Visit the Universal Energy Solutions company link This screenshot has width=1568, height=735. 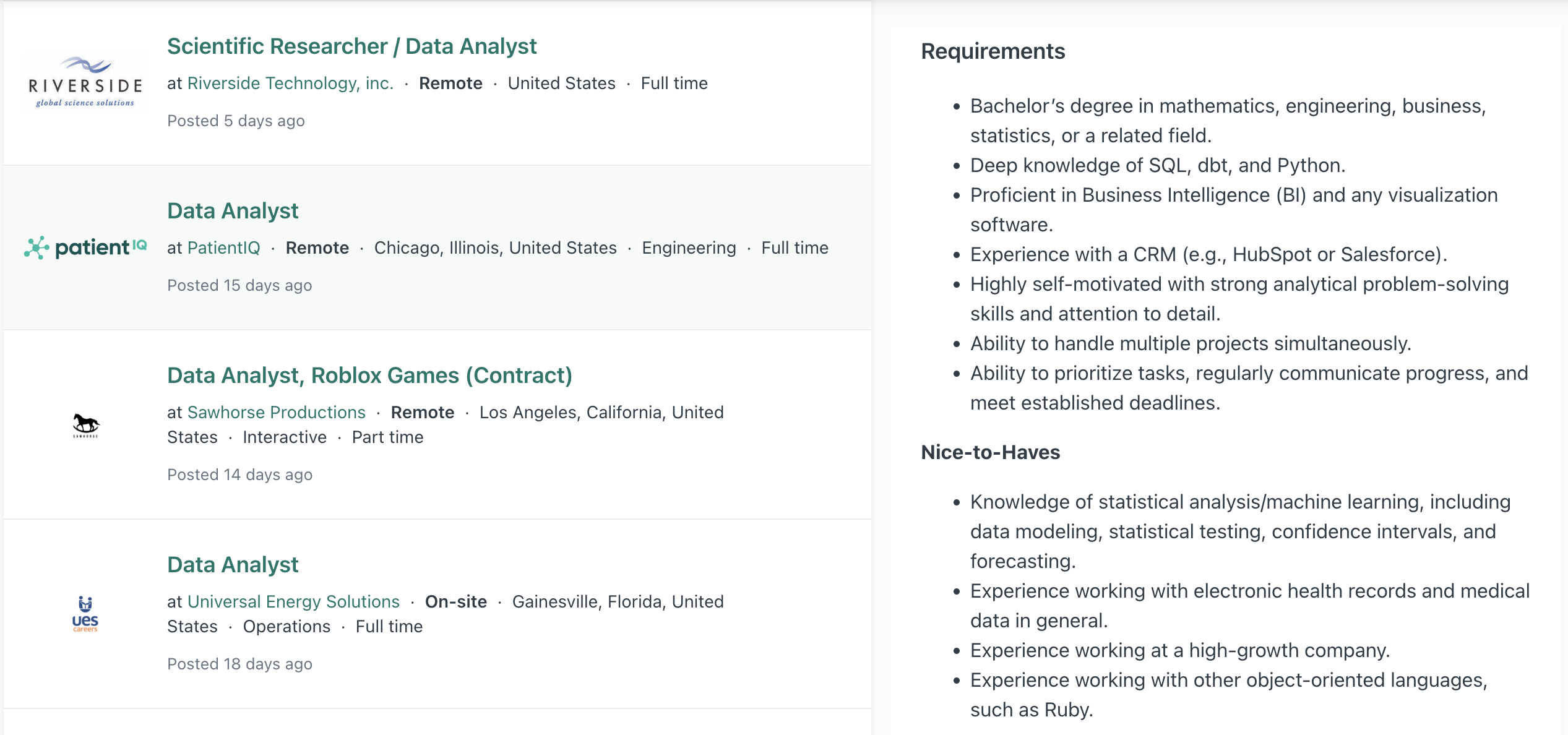tap(293, 602)
